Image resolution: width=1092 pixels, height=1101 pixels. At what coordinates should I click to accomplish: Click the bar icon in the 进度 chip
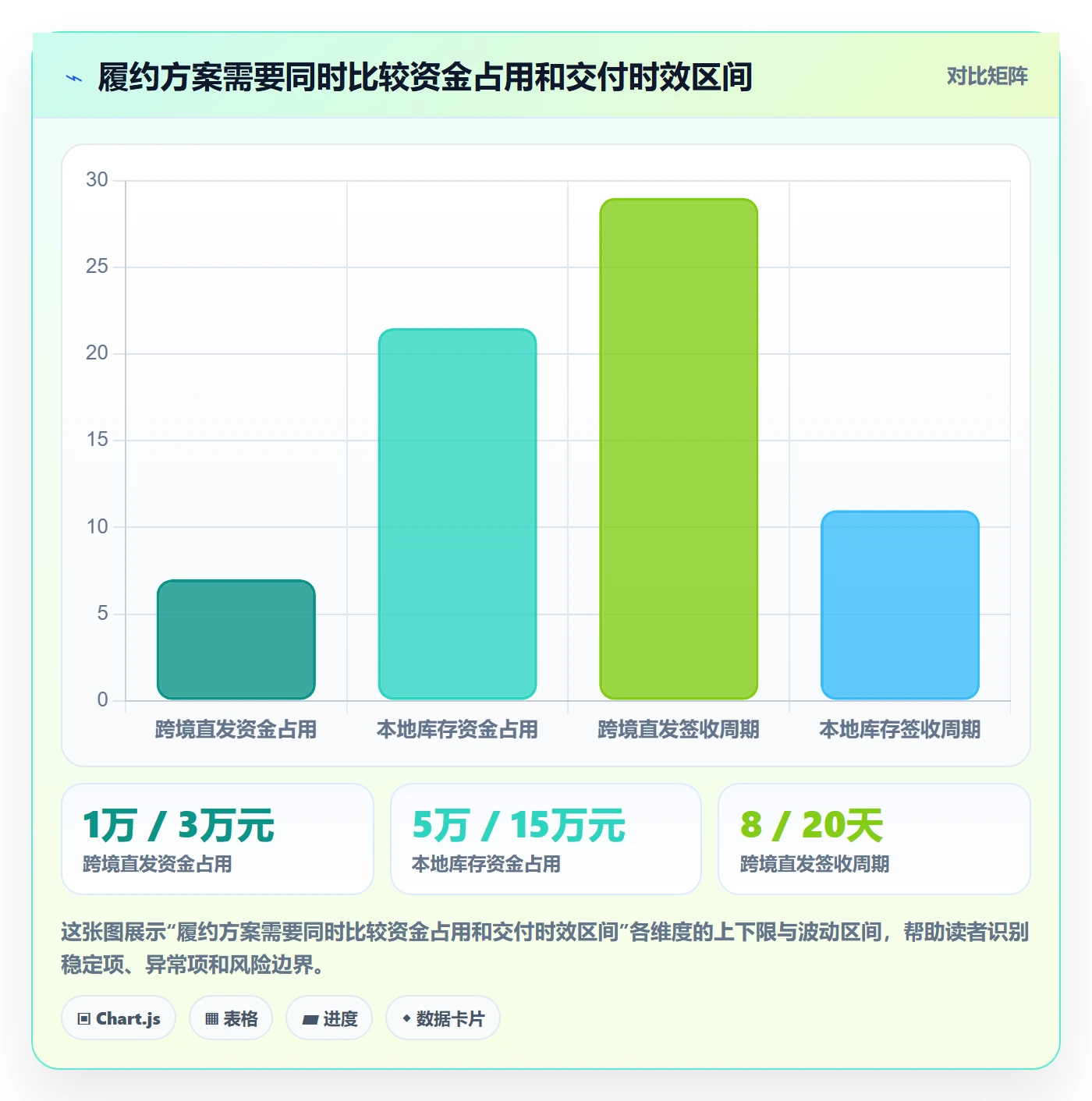(x=310, y=1020)
